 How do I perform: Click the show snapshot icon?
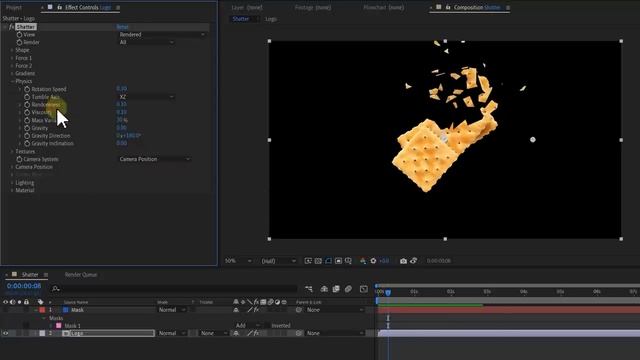pyautogui.click(x=413, y=261)
